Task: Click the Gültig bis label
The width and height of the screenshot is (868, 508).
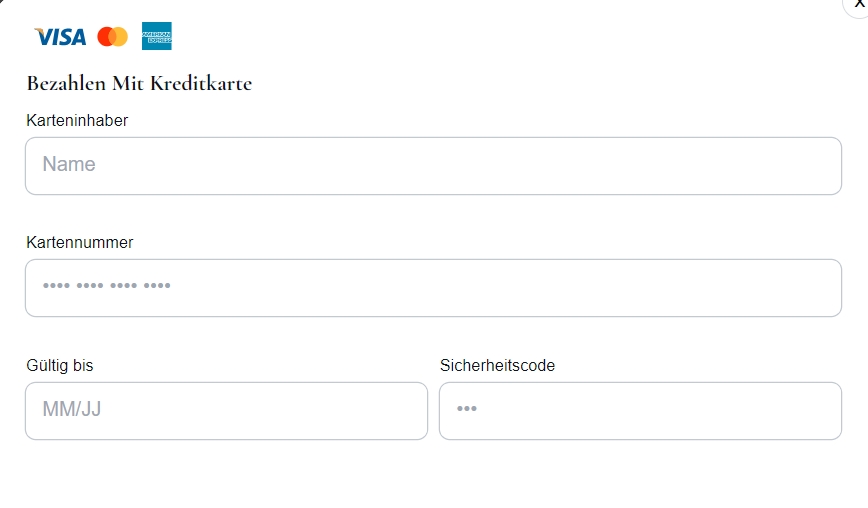Action: click(x=60, y=366)
